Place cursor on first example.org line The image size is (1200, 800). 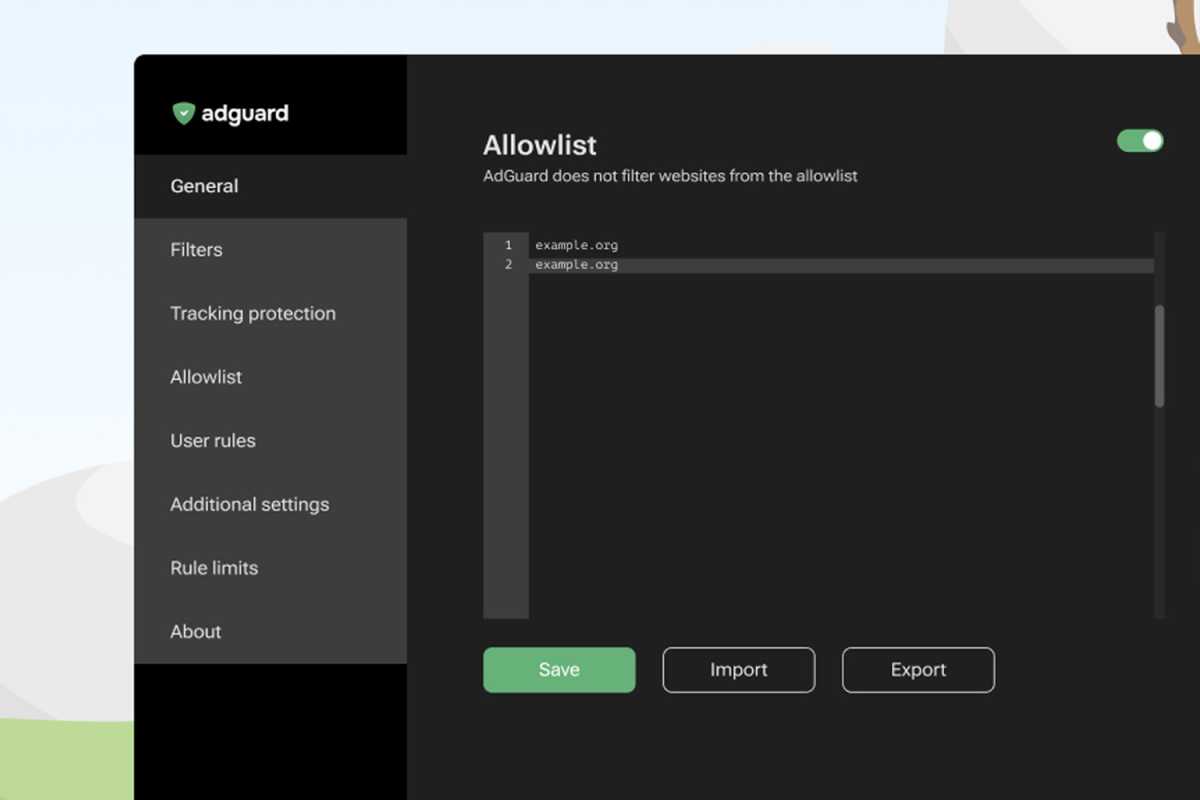pos(577,245)
